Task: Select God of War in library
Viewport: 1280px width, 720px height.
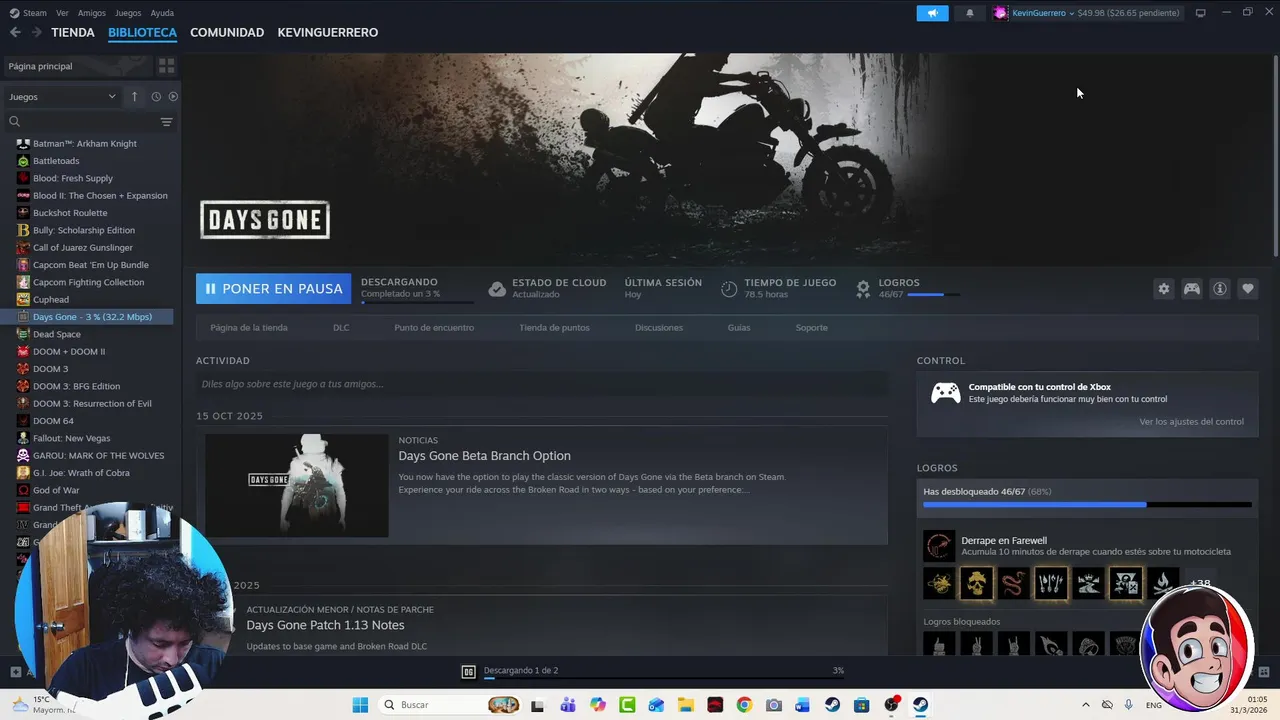Action: pos(56,490)
